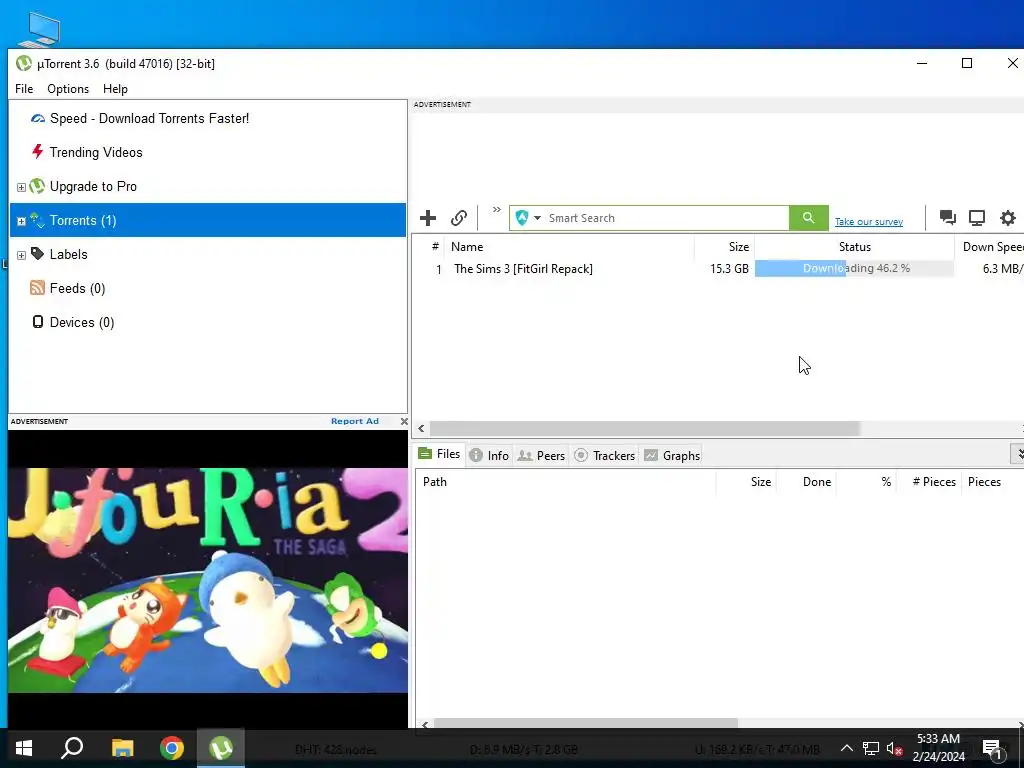Switch to the Graphs tab
The width and height of the screenshot is (1024, 768).
click(x=672, y=455)
